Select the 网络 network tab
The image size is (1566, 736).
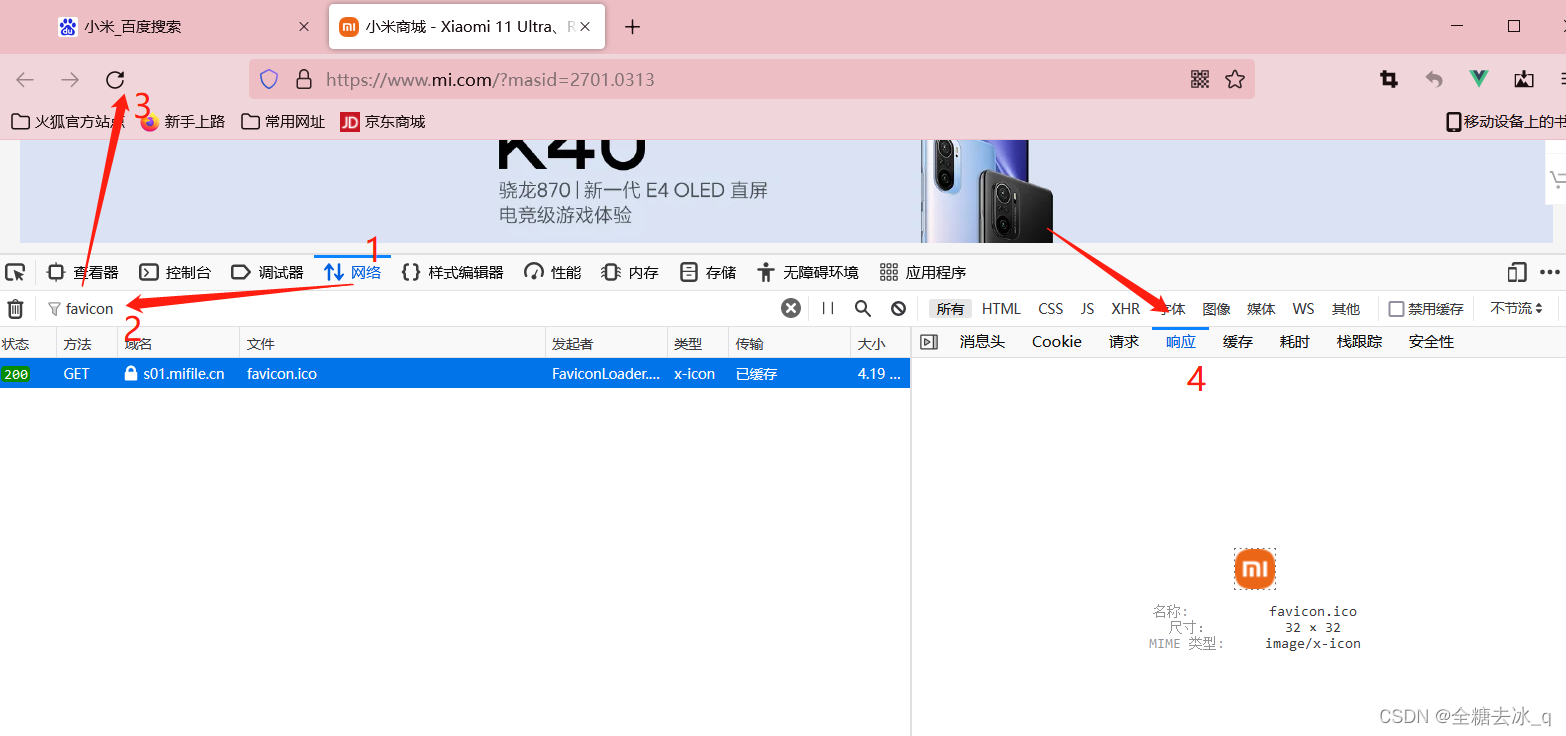[353, 272]
